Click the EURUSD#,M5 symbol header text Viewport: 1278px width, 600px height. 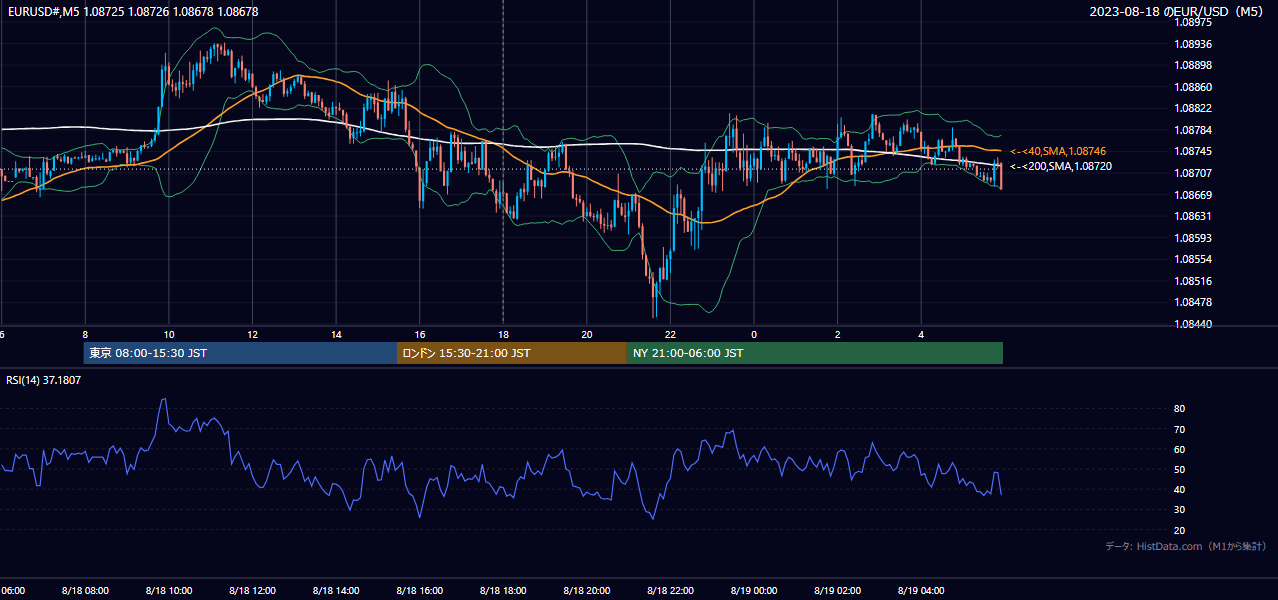(x=133, y=11)
